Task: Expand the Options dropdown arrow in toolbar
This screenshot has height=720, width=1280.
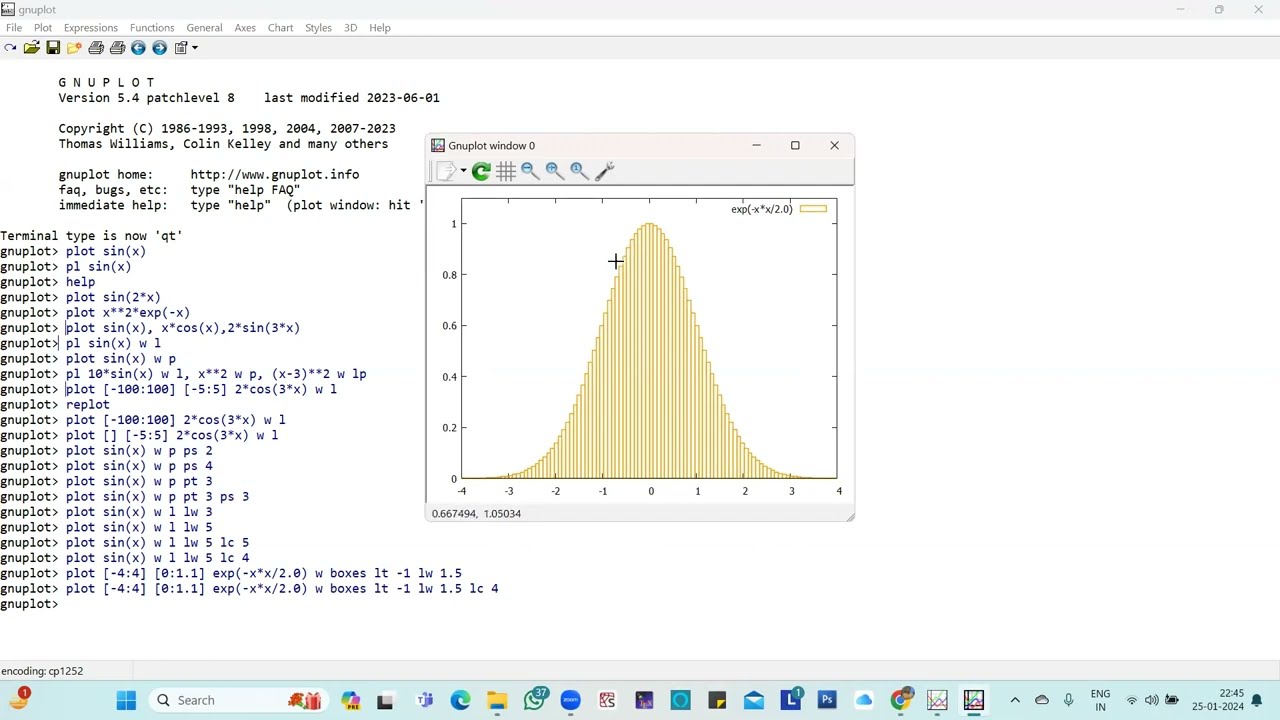Action: [x=195, y=48]
